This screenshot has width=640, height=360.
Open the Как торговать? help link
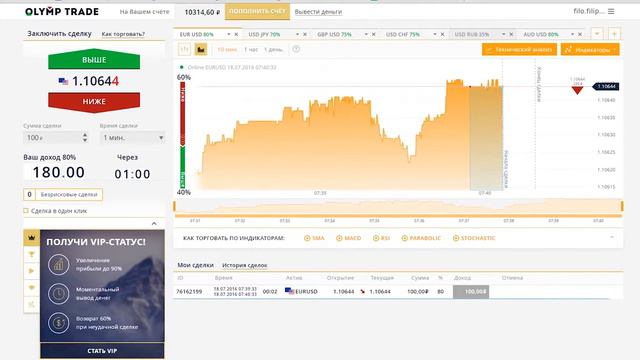pyautogui.click(x=123, y=34)
